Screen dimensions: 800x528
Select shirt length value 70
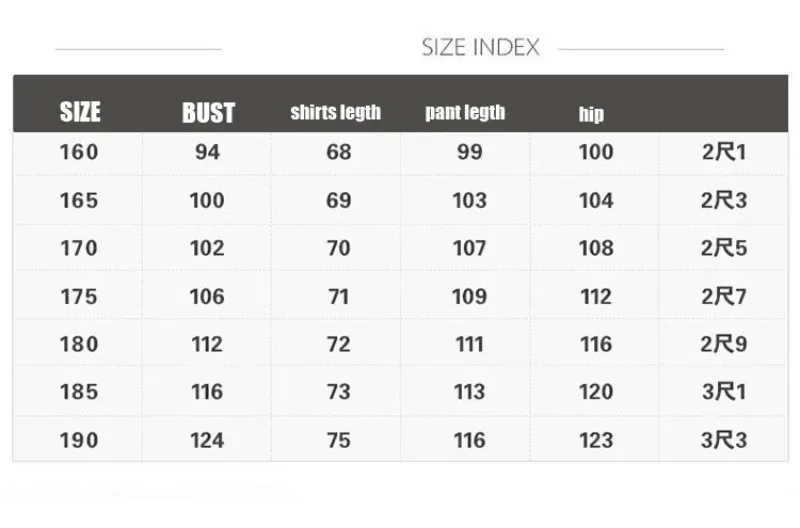(x=339, y=248)
